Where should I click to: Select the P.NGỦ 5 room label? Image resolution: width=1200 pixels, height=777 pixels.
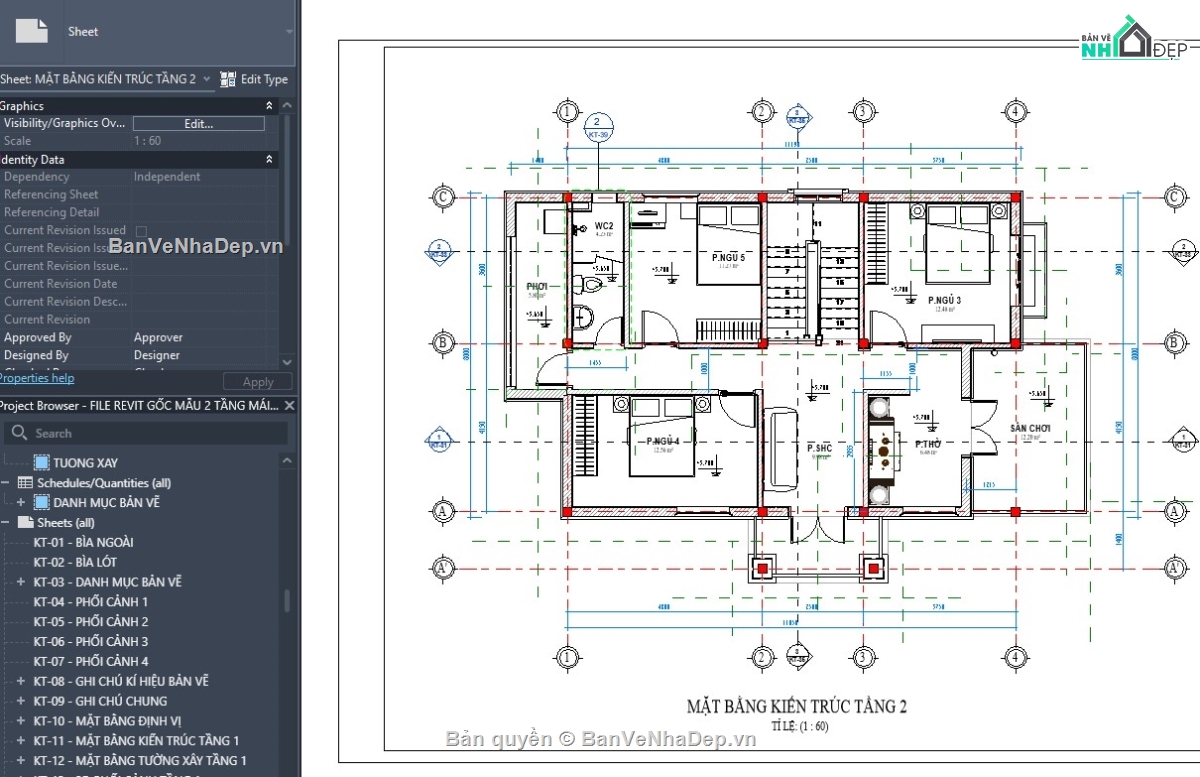729,258
